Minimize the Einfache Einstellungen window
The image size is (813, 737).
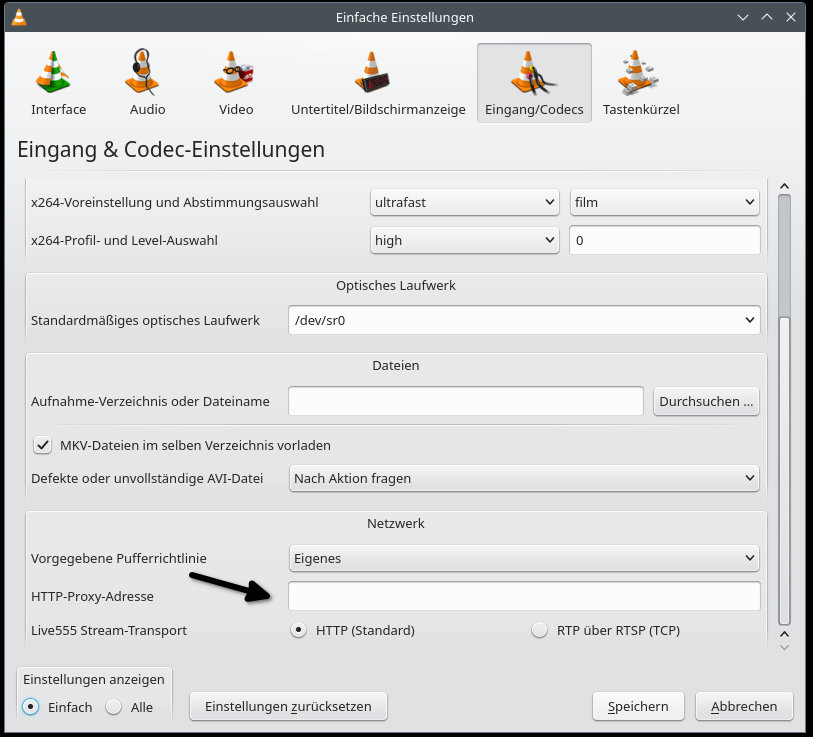tap(743, 17)
